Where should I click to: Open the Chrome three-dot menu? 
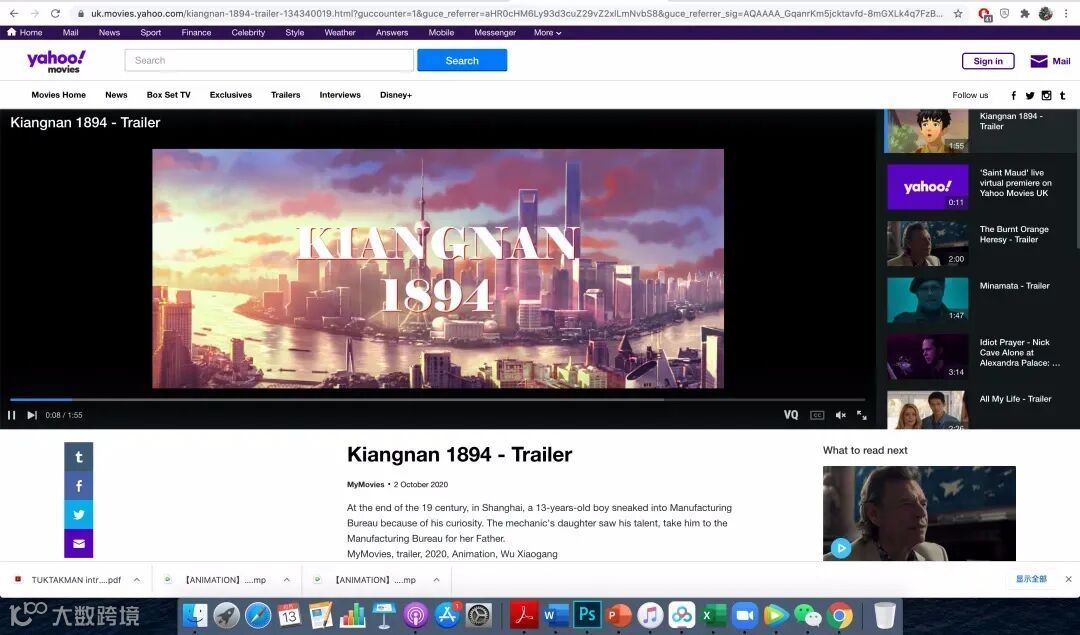coord(1066,13)
